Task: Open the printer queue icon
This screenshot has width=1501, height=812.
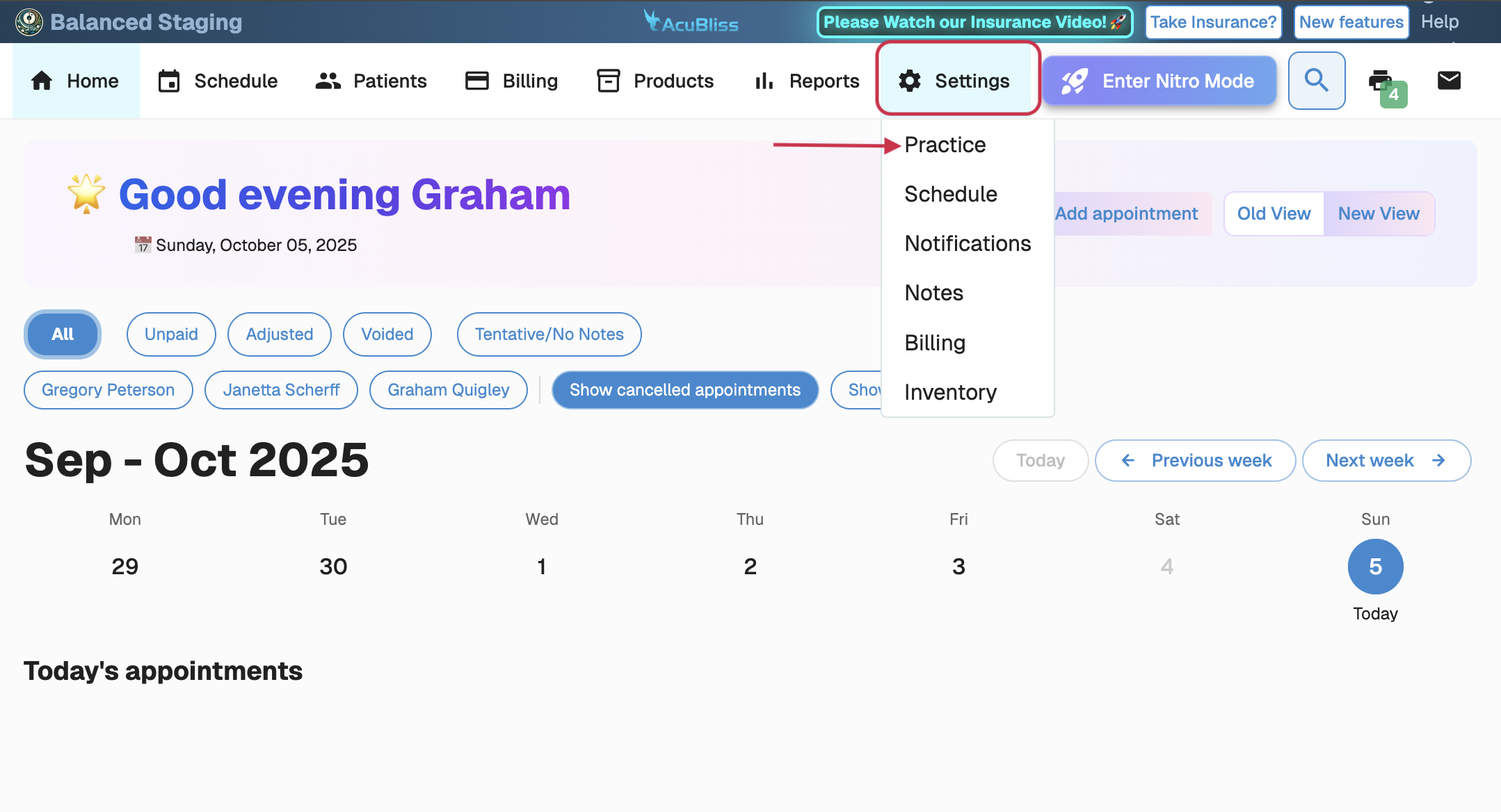Action: [x=1381, y=81]
